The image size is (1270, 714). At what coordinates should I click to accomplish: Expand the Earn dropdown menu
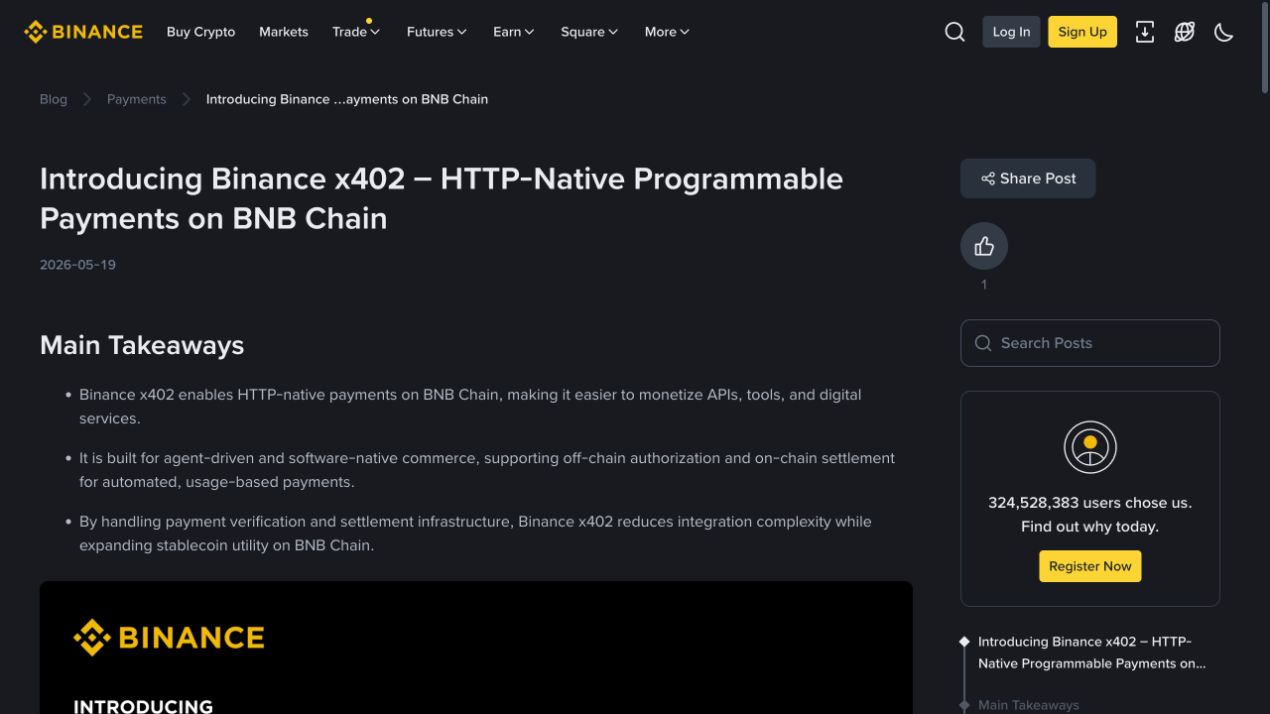coord(514,32)
